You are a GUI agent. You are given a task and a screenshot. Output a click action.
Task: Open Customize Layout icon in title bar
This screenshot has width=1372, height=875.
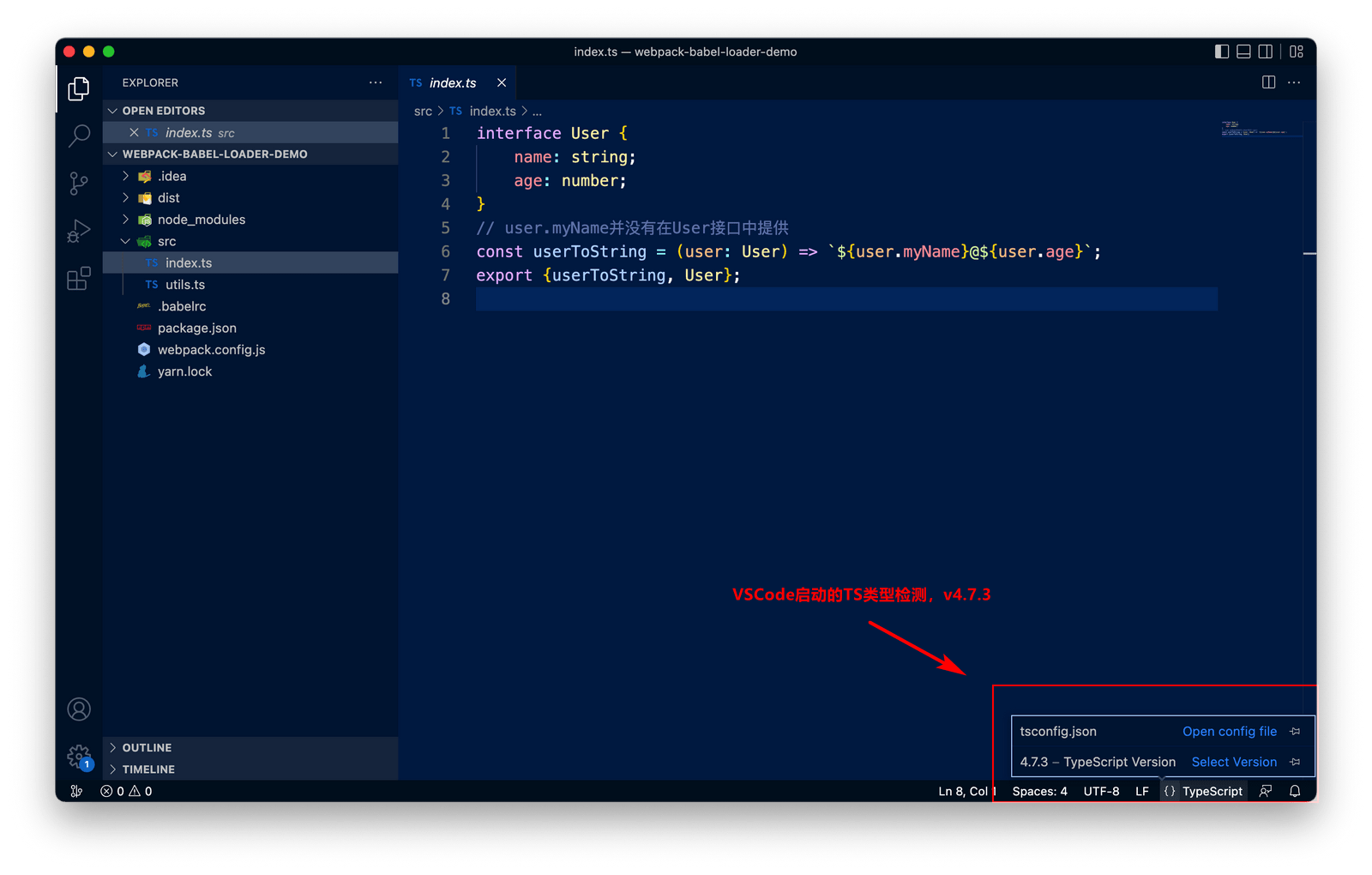[1297, 51]
